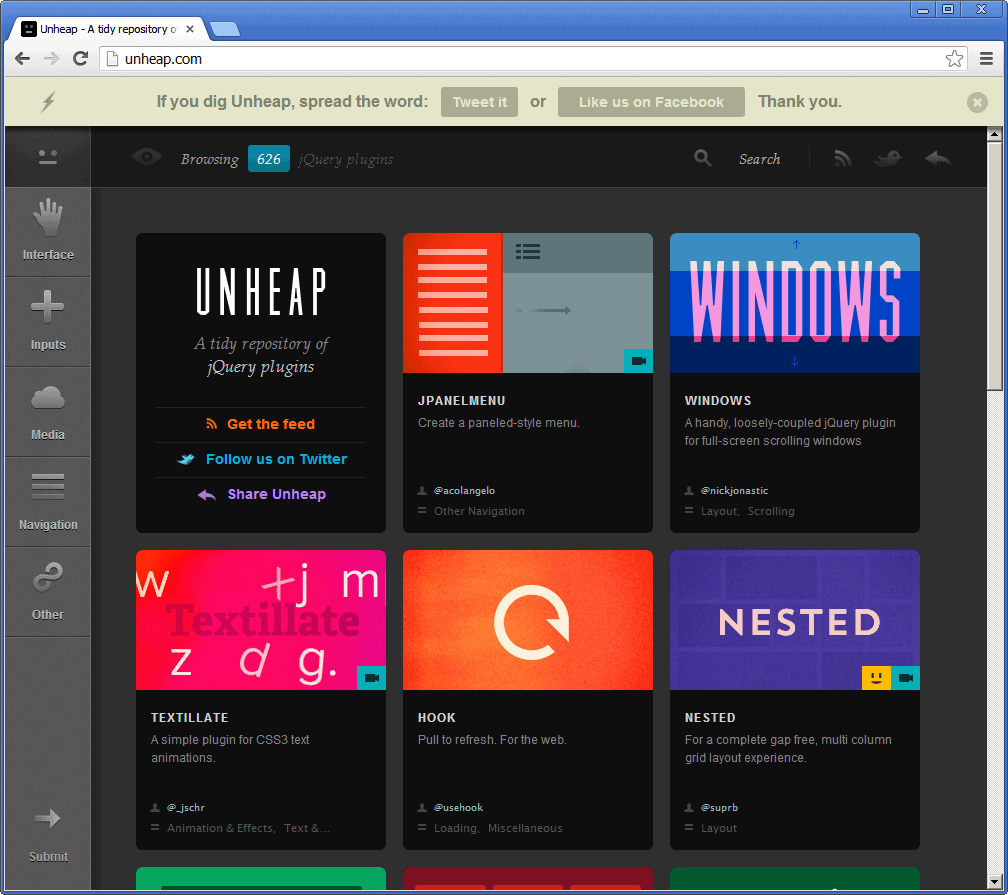The image size is (1008, 895).
Task: Open the Media cloud icon
Action: [x=48, y=398]
